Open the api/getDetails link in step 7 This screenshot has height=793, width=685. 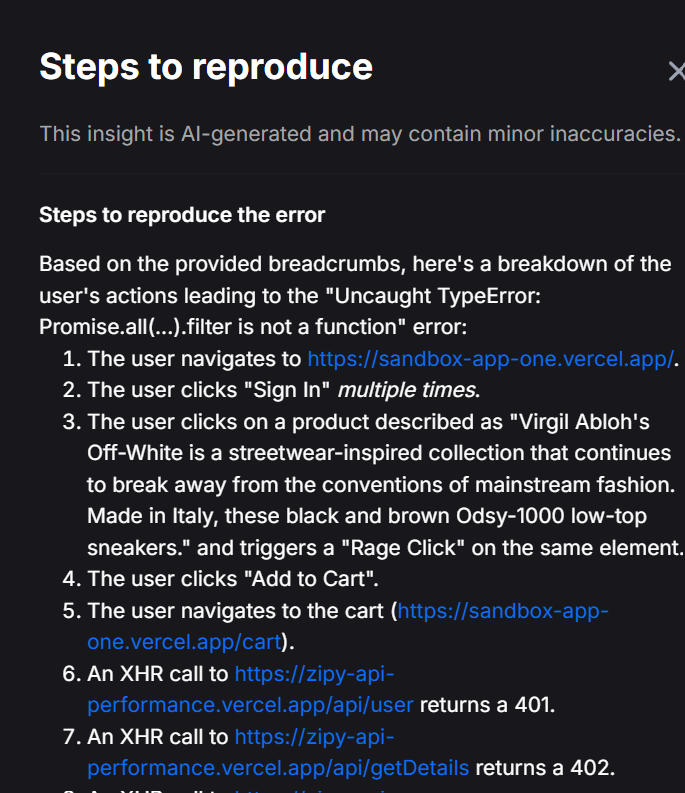point(278,767)
